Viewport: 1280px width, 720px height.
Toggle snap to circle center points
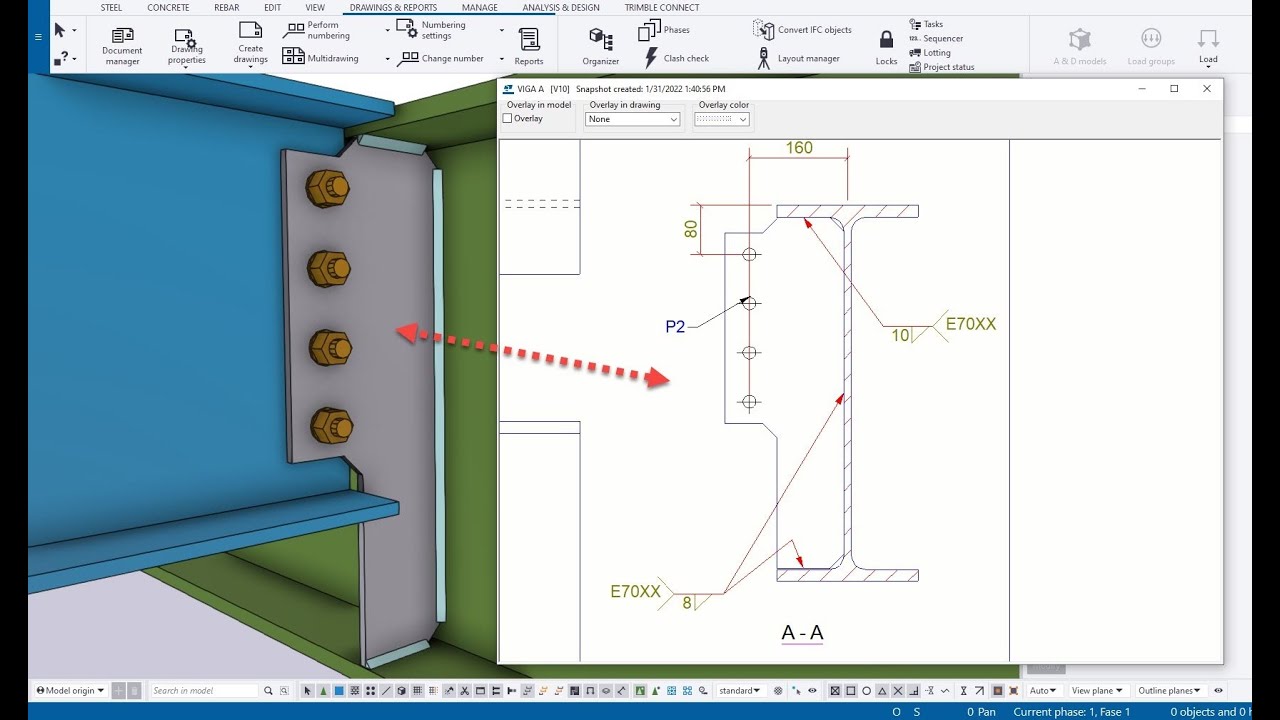click(866, 690)
